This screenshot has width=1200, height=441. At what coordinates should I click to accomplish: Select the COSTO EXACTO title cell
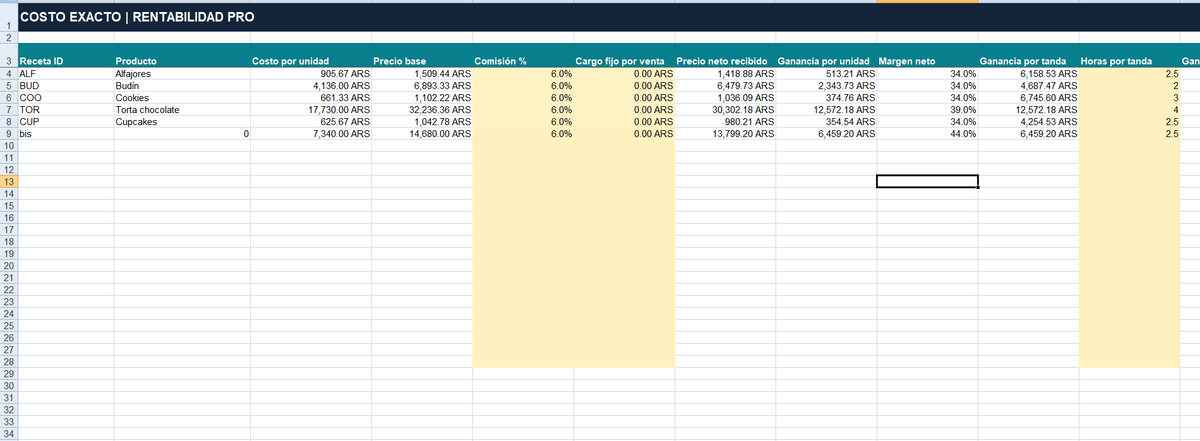pos(136,17)
